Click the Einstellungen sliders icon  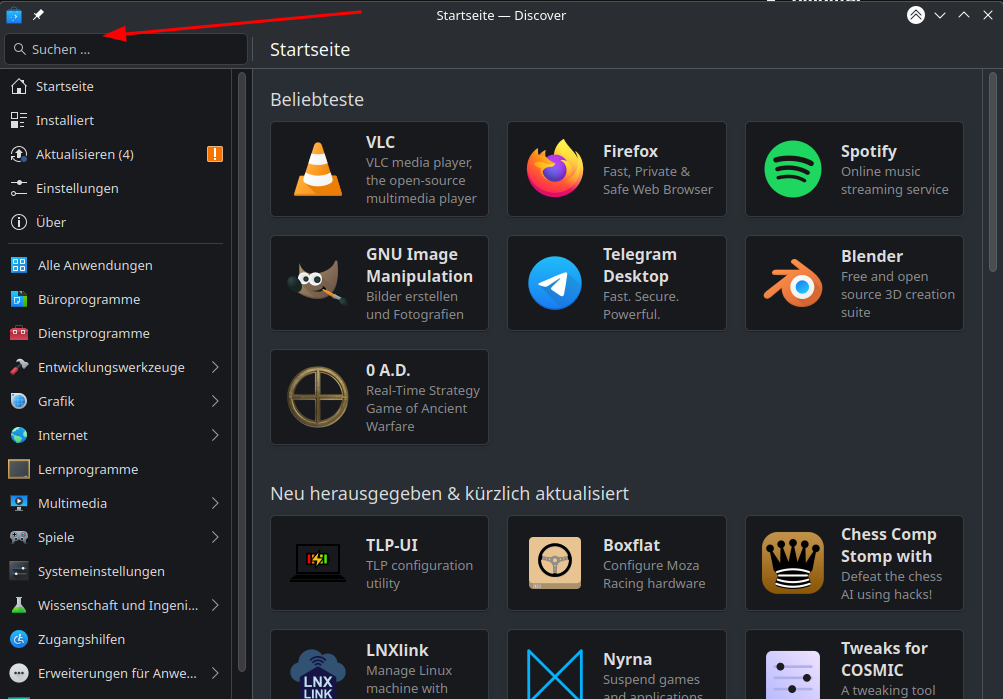[19, 188]
